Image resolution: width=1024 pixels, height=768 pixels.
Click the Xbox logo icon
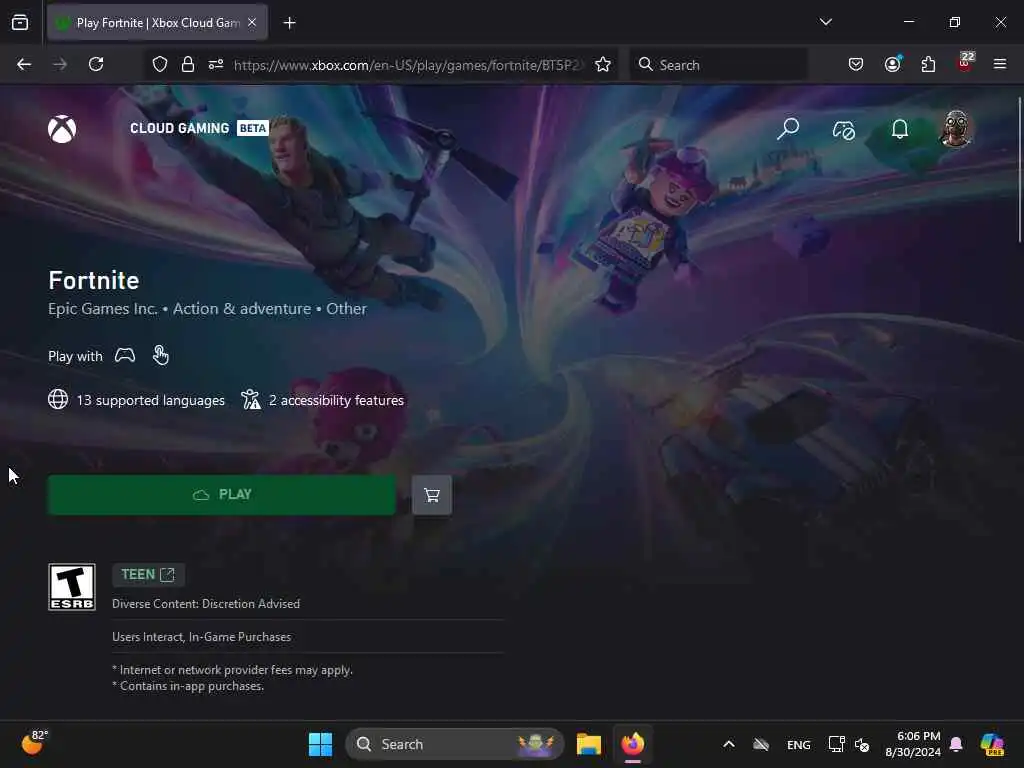point(62,129)
